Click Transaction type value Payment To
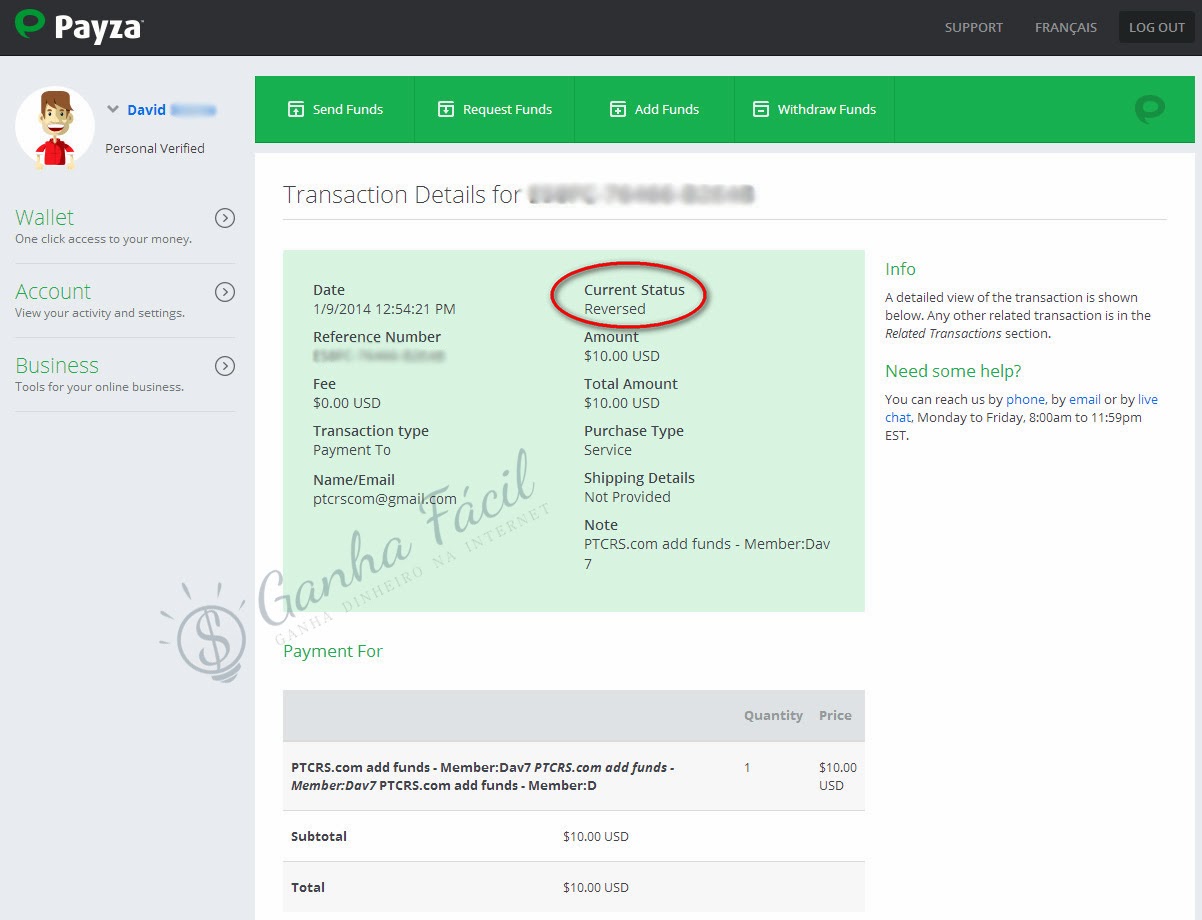The width and height of the screenshot is (1202, 920). pyautogui.click(x=352, y=450)
